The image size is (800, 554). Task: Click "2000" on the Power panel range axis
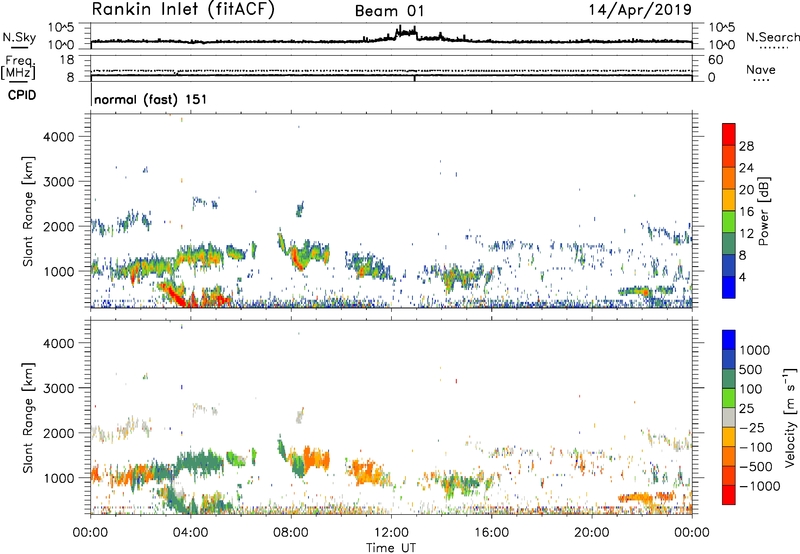[58, 226]
